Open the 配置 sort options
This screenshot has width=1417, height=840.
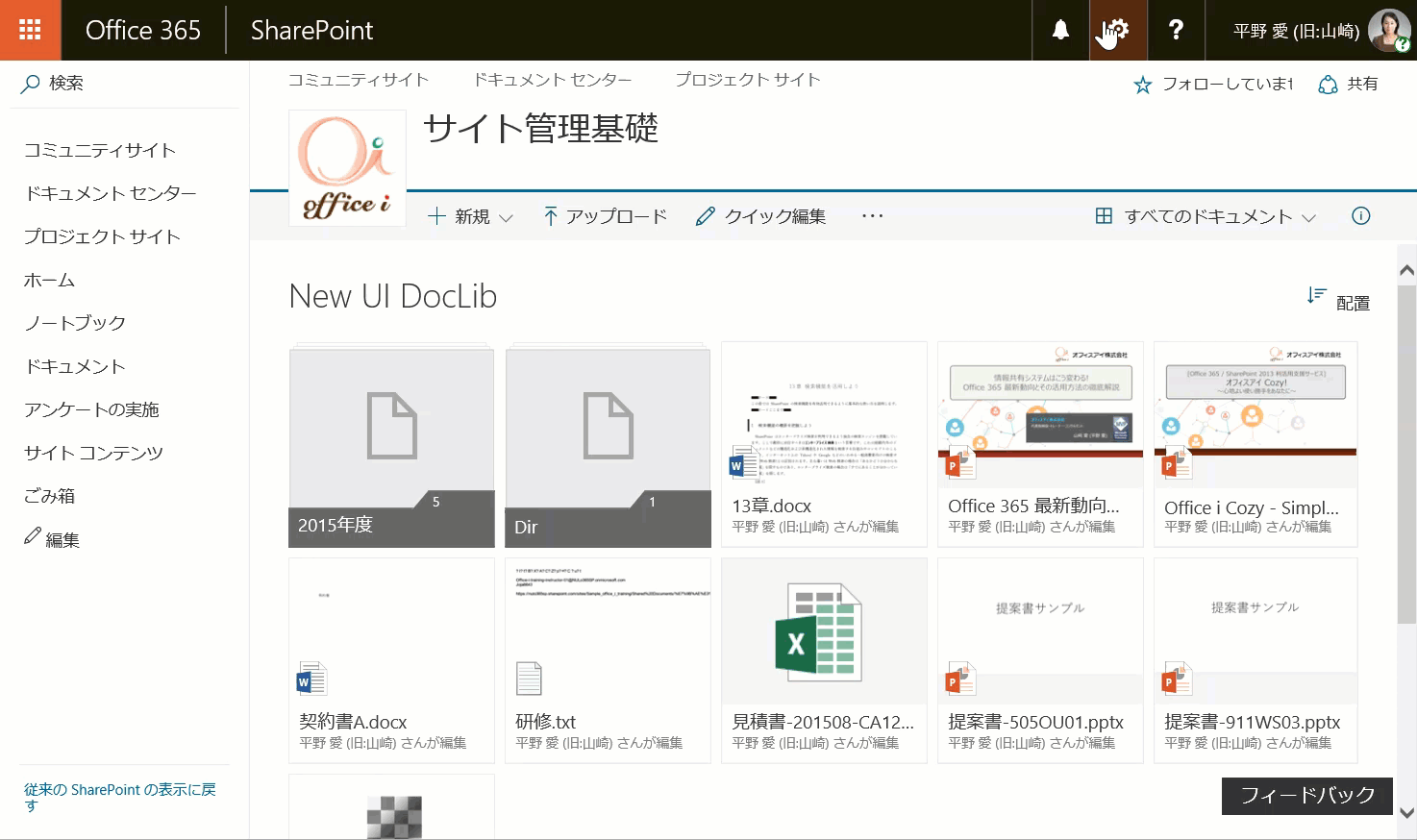point(1338,300)
